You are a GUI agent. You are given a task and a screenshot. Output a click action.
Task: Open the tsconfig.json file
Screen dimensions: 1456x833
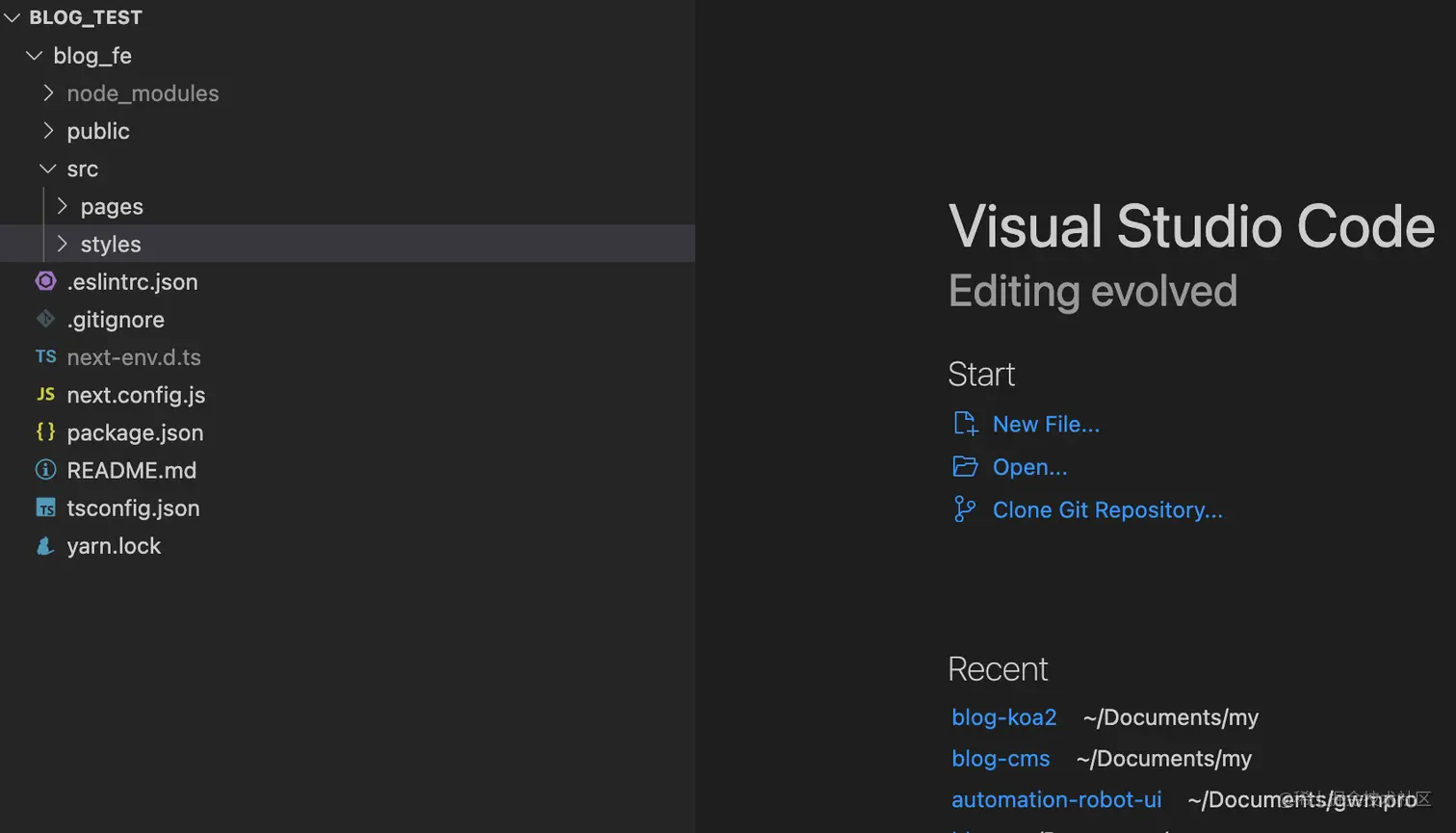(x=133, y=508)
